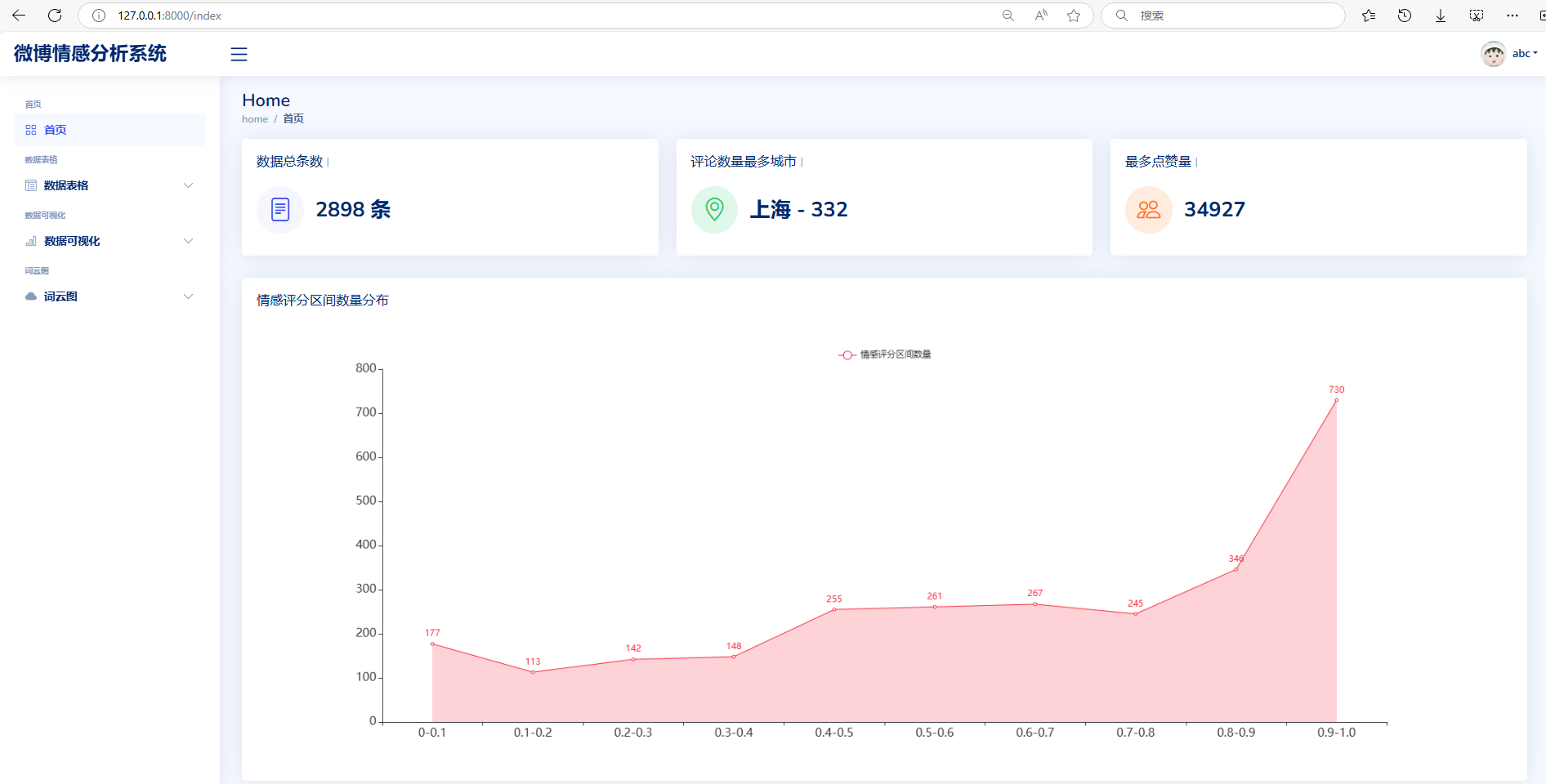Viewport: 1546px width, 784px height.
Task: Click the 微博情感分析系统 logo title
Action: [90, 54]
